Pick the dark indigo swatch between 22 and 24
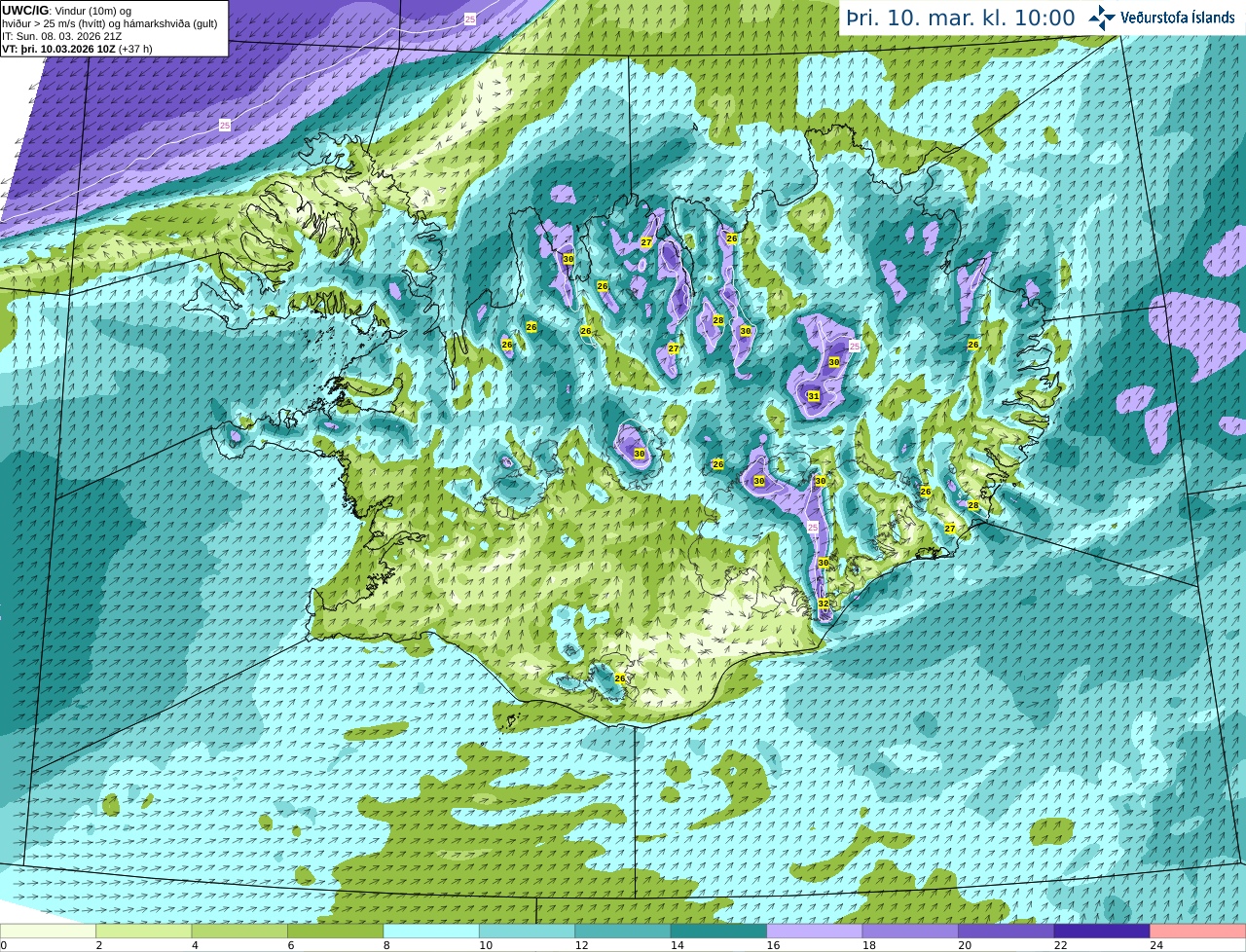The width and height of the screenshot is (1246, 952). [1103, 931]
